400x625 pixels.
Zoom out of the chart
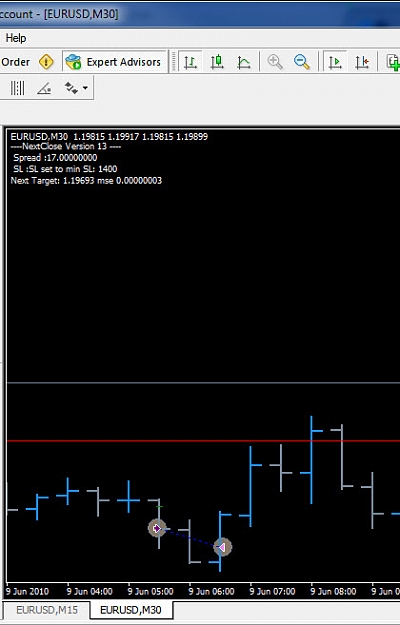click(302, 62)
